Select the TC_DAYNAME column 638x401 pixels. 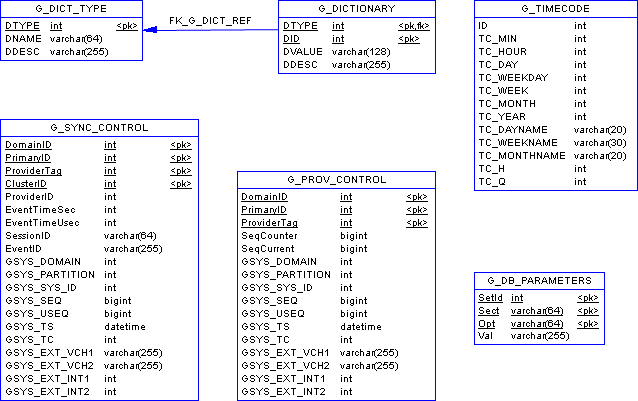(513, 130)
